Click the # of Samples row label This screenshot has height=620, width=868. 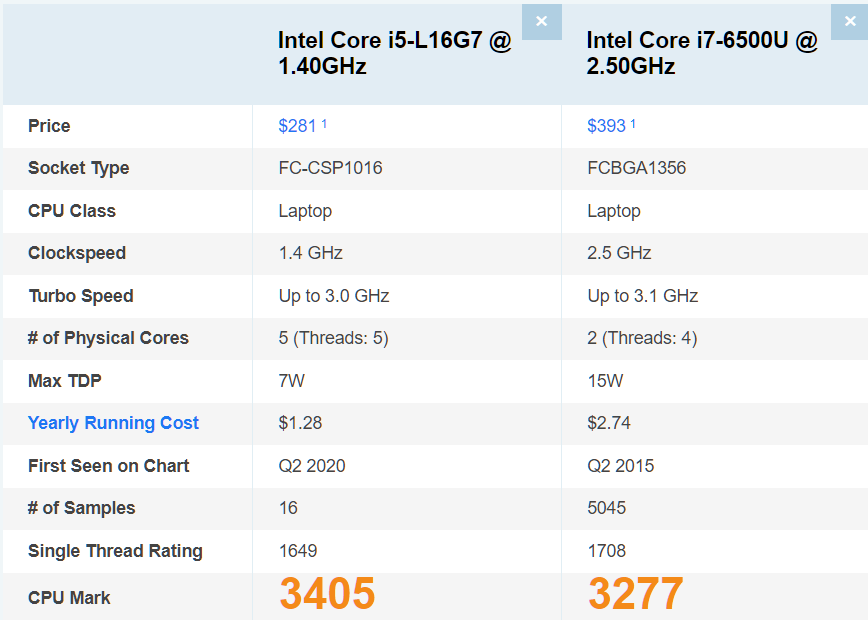click(x=81, y=508)
